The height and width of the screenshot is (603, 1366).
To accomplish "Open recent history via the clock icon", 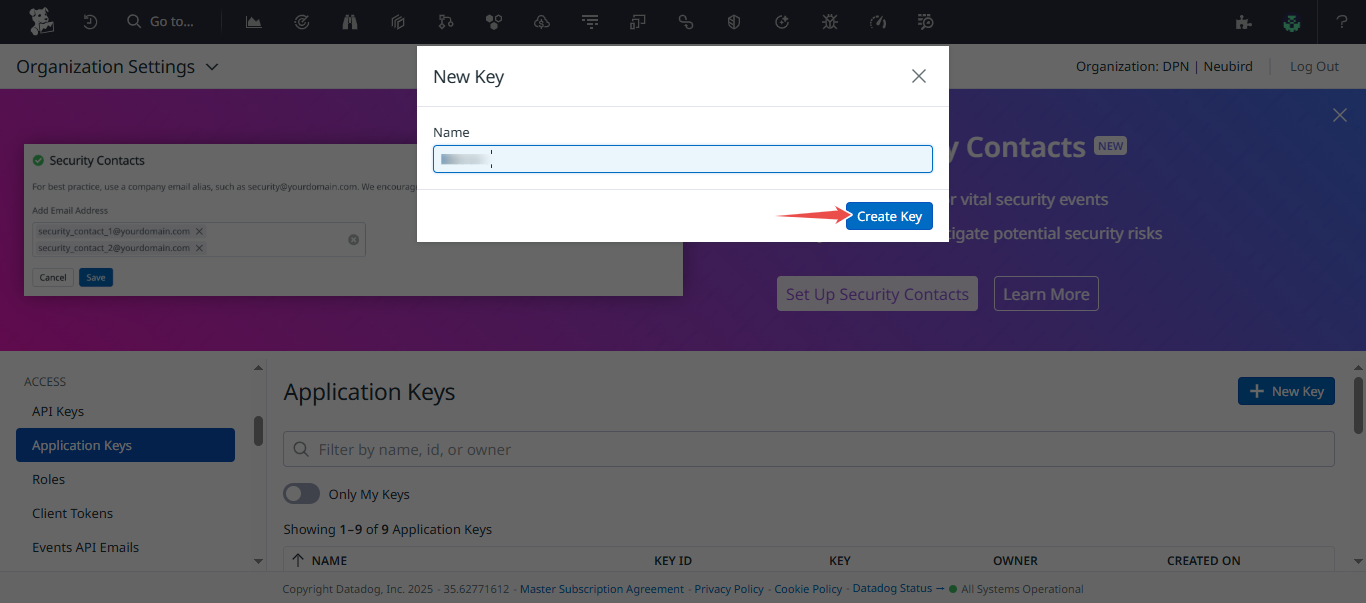I will (x=90, y=21).
